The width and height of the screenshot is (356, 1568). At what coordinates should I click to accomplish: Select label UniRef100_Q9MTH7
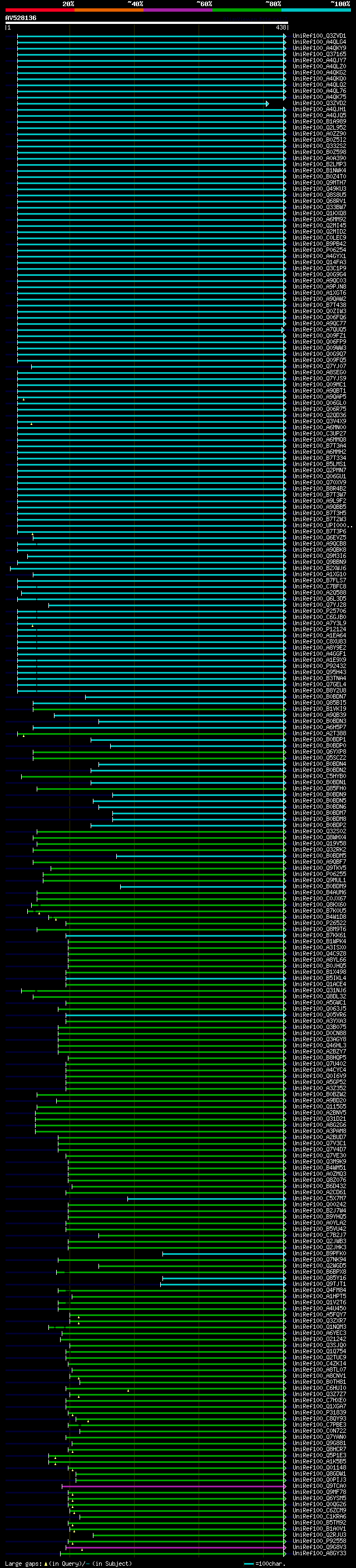pos(319,182)
